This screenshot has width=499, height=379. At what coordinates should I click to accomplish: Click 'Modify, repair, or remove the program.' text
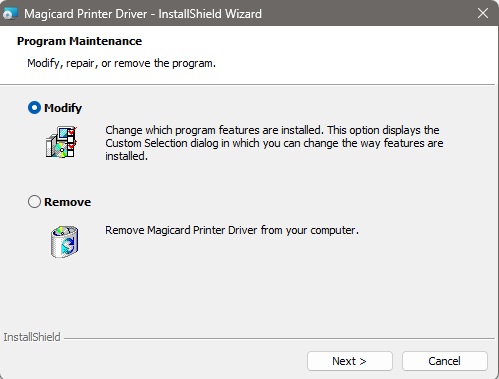(x=122, y=63)
